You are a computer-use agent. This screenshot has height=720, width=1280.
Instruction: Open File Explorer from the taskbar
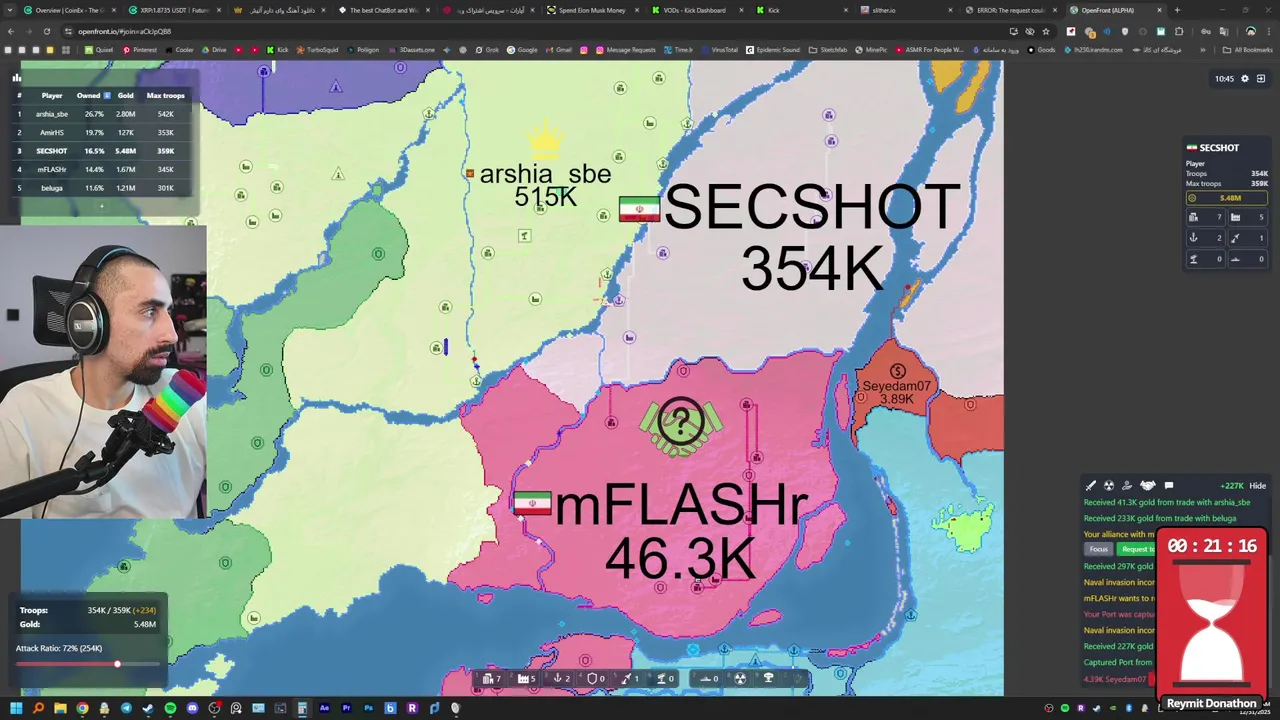pyautogui.click(x=60, y=708)
